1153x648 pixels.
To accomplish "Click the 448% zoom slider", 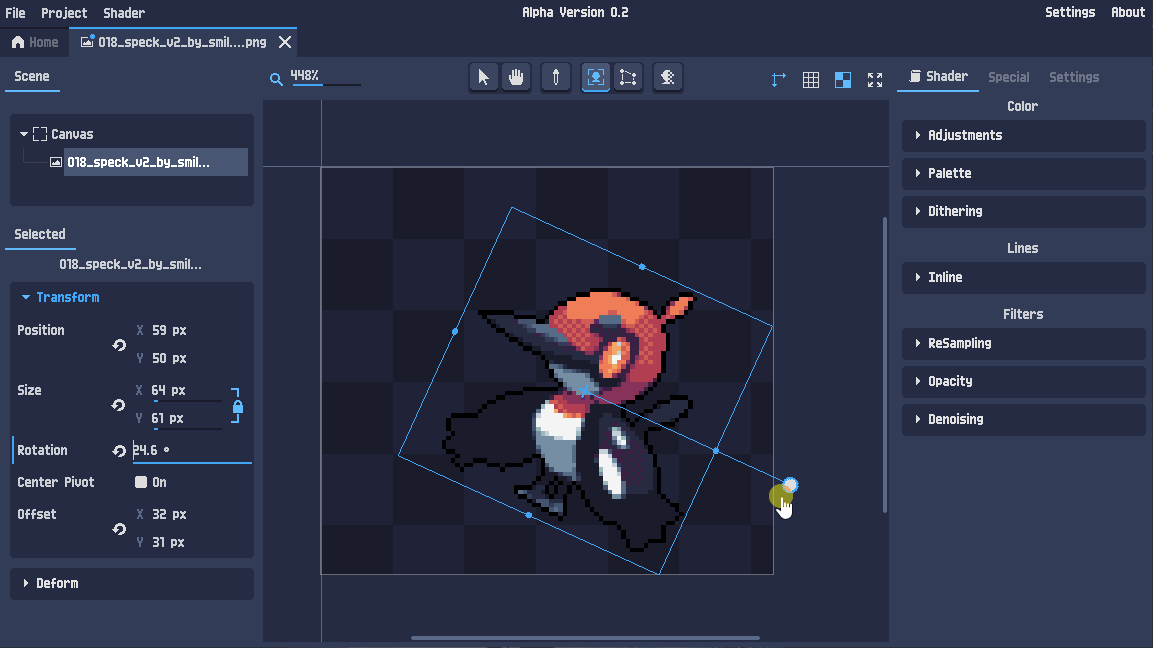I will pyautogui.click(x=326, y=85).
